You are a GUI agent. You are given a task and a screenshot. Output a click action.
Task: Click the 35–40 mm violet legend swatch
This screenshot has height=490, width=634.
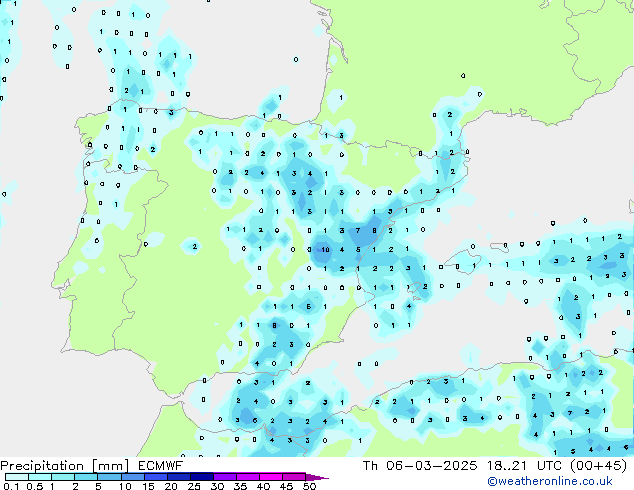pyautogui.click(x=248, y=477)
